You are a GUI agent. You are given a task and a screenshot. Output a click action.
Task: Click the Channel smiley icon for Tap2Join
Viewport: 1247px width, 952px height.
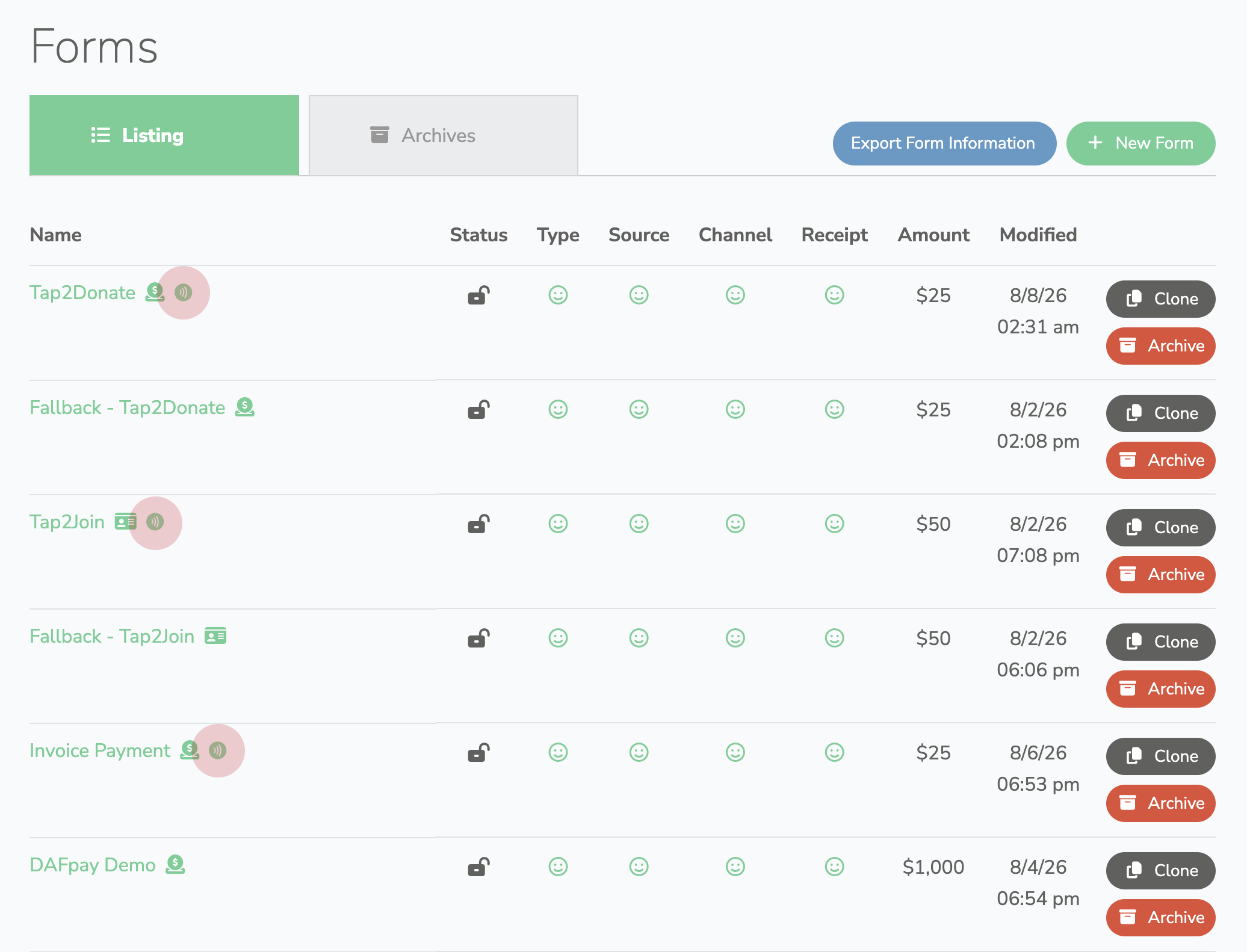click(735, 524)
